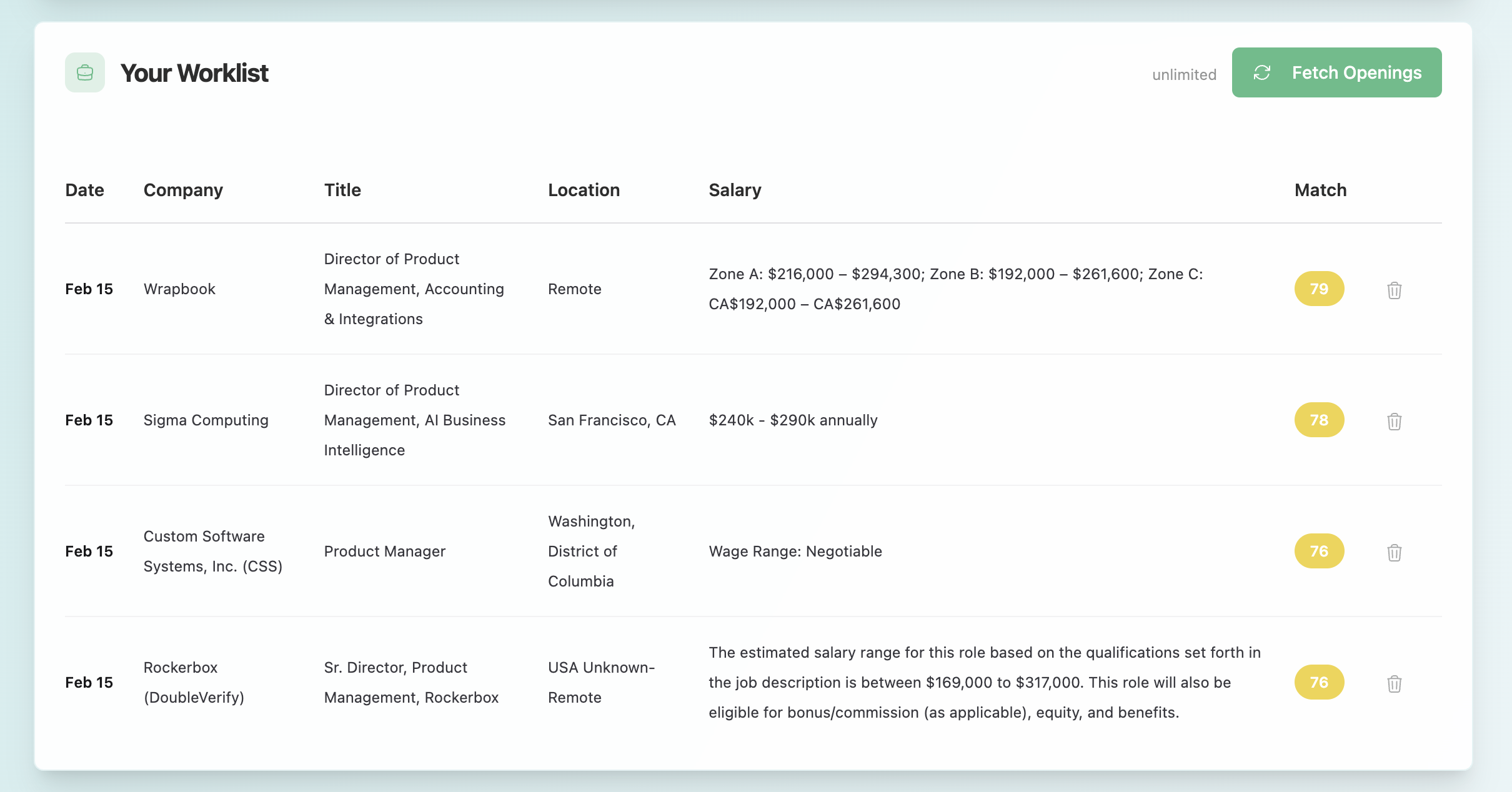
Task: Remove the Custom Software Systems listing
Action: coord(1394,552)
